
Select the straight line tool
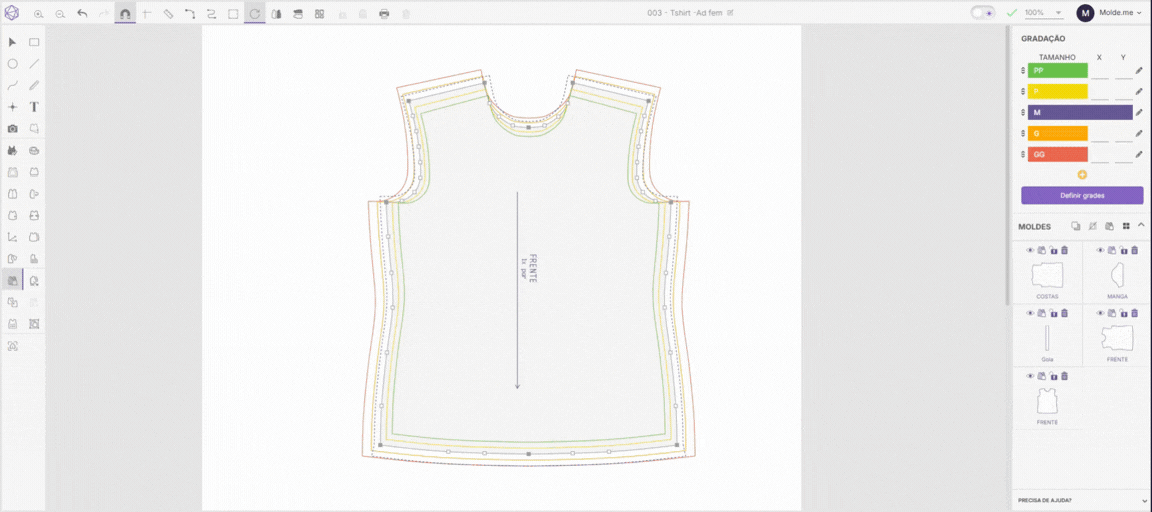tap(34, 64)
